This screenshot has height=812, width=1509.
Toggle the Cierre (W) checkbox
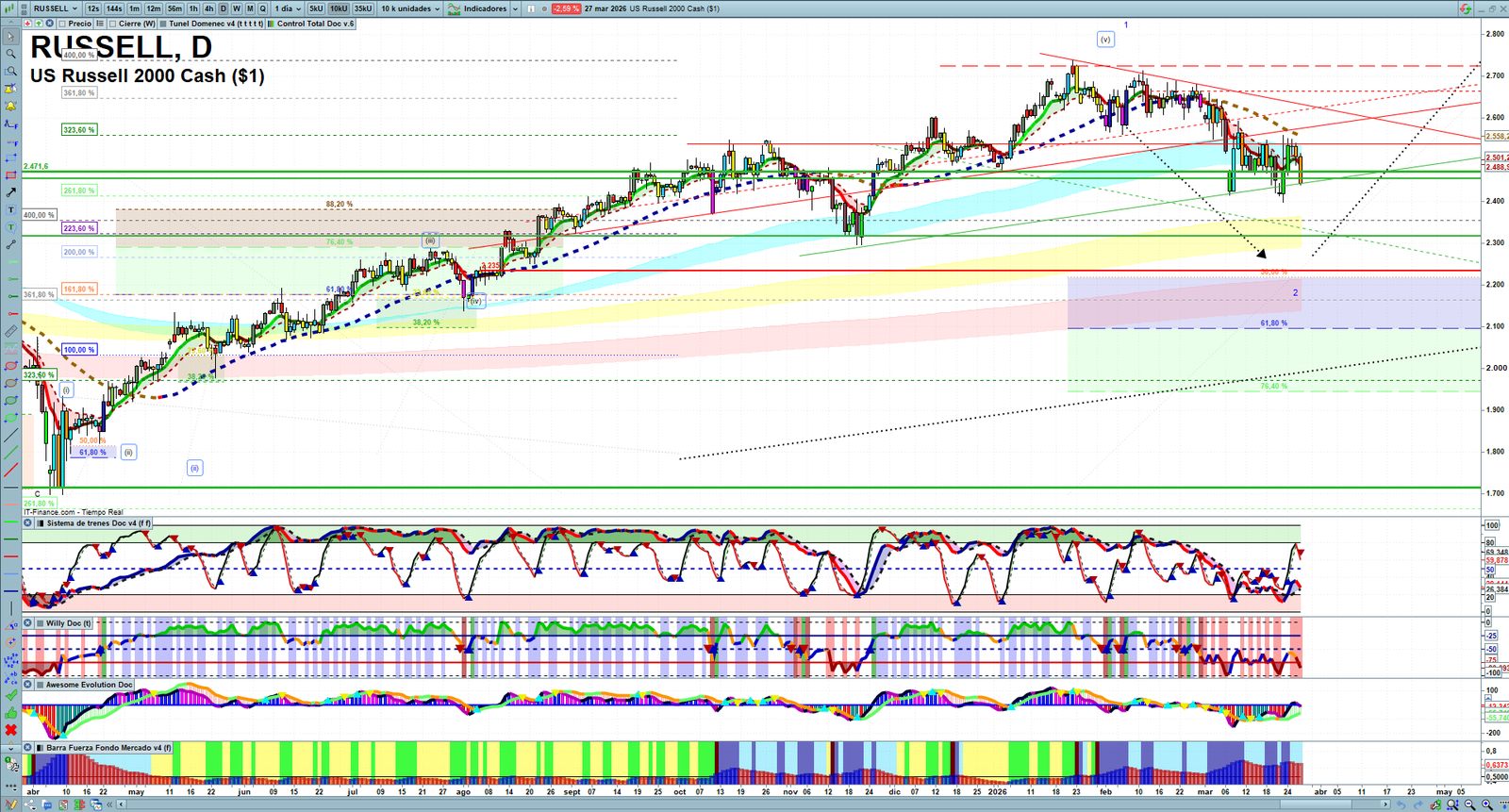(113, 24)
